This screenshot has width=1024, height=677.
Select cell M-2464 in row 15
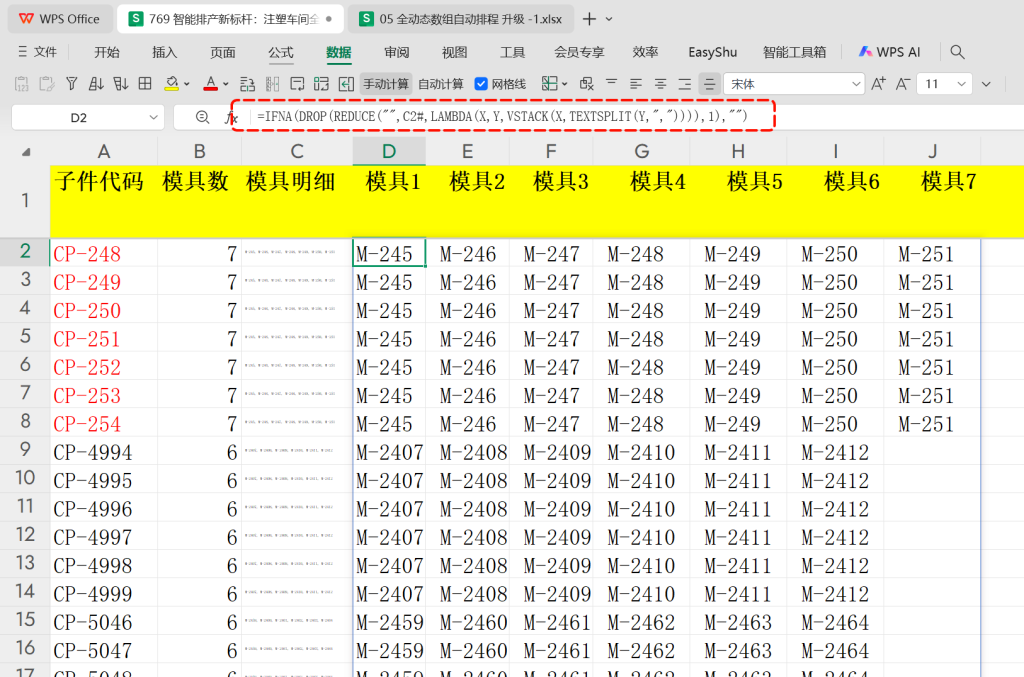tap(835, 622)
